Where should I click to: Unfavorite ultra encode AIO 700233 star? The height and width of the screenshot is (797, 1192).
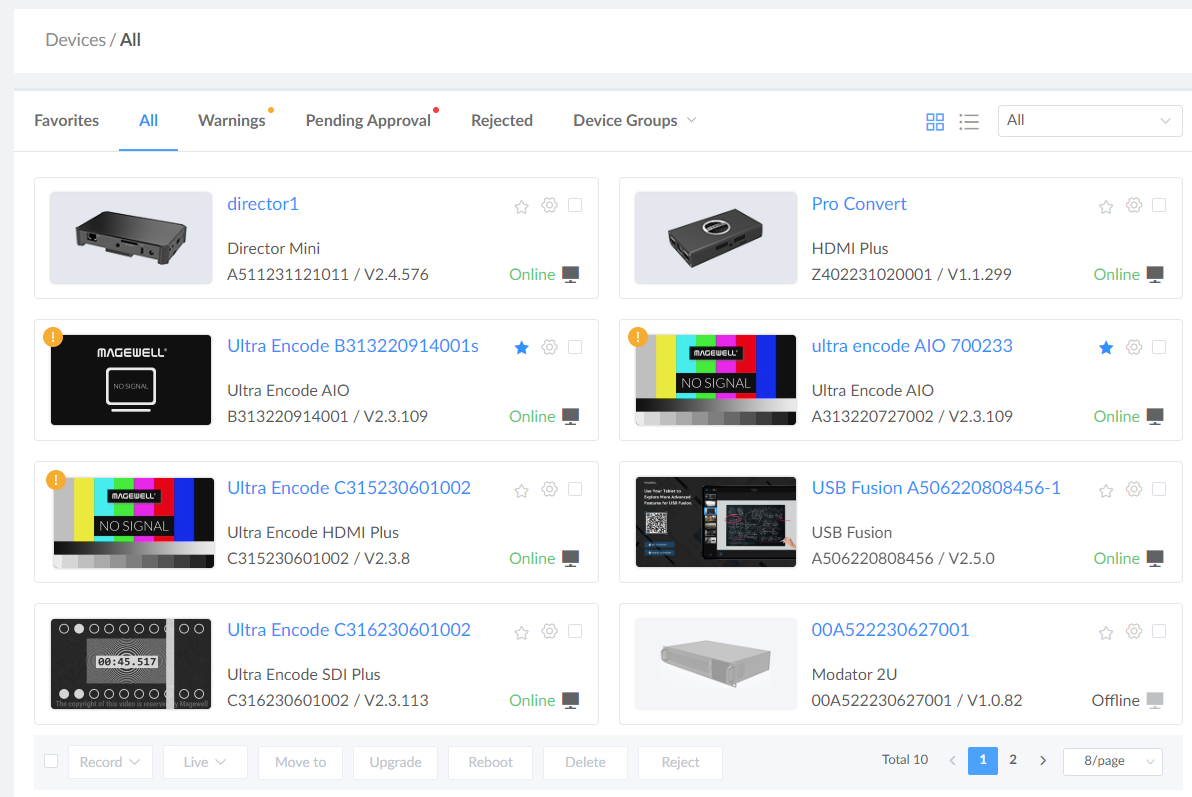point(1106,348)
